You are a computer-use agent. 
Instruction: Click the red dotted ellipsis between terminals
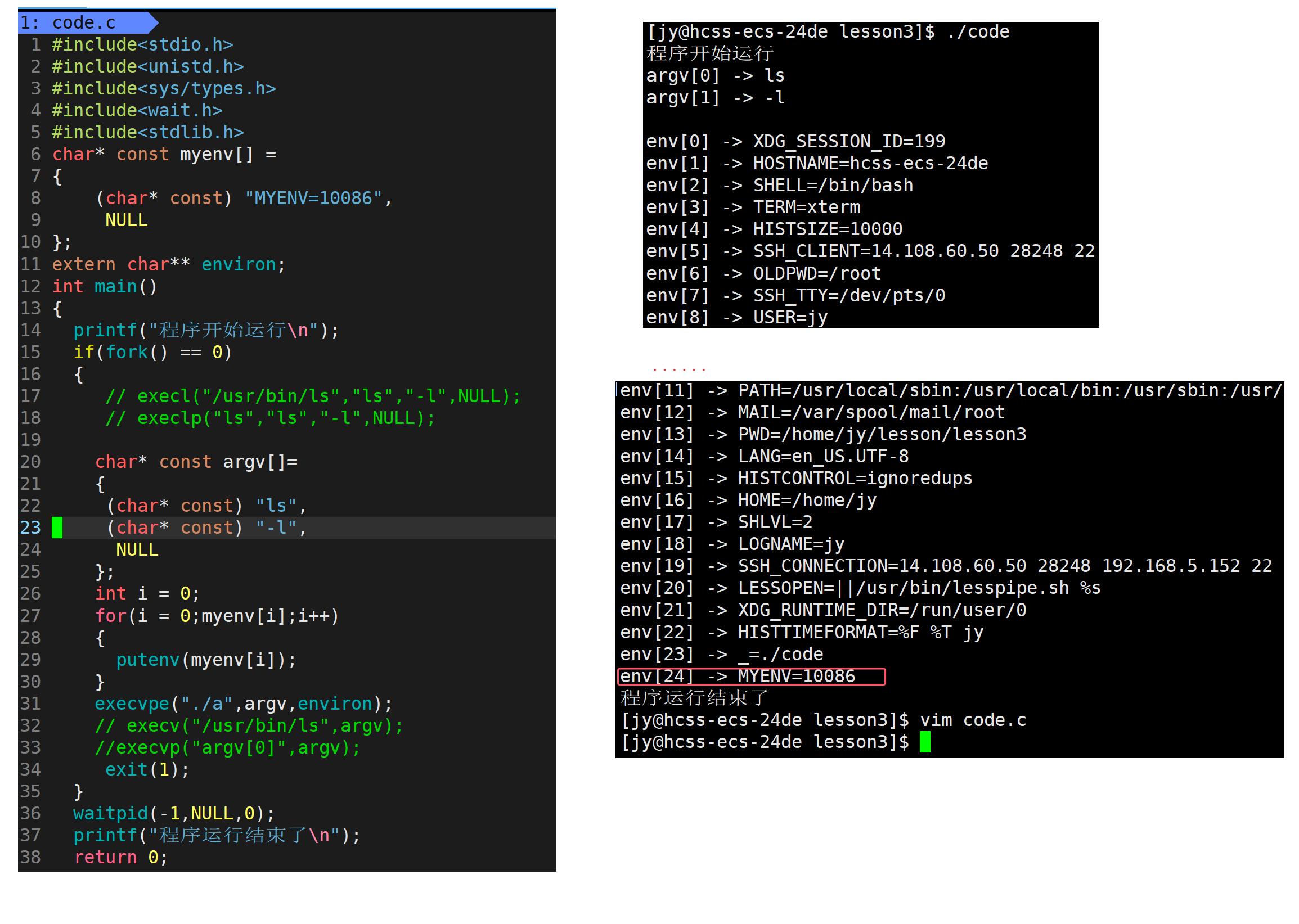coord(680,370)
